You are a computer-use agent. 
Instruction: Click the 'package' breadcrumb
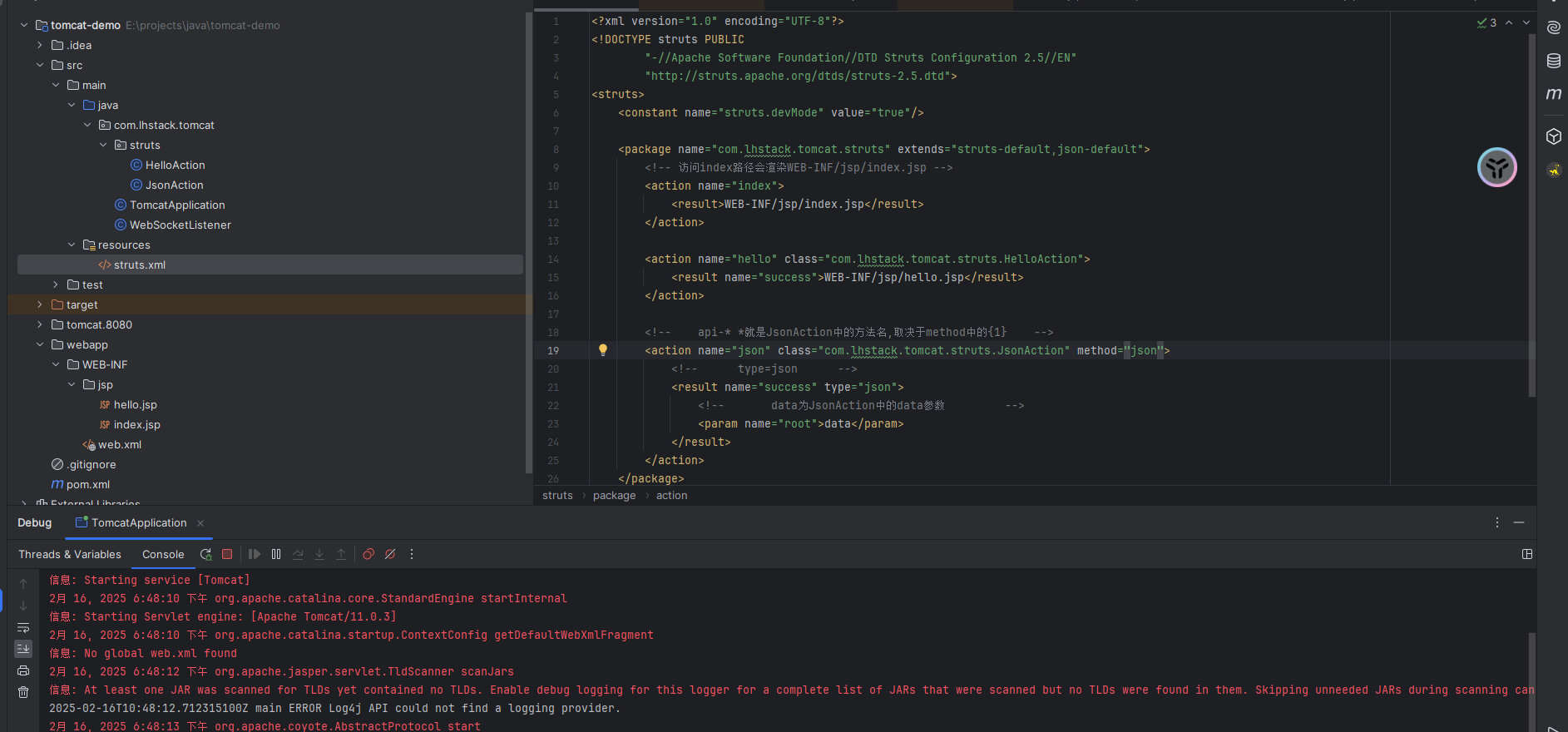click(614, 496)
